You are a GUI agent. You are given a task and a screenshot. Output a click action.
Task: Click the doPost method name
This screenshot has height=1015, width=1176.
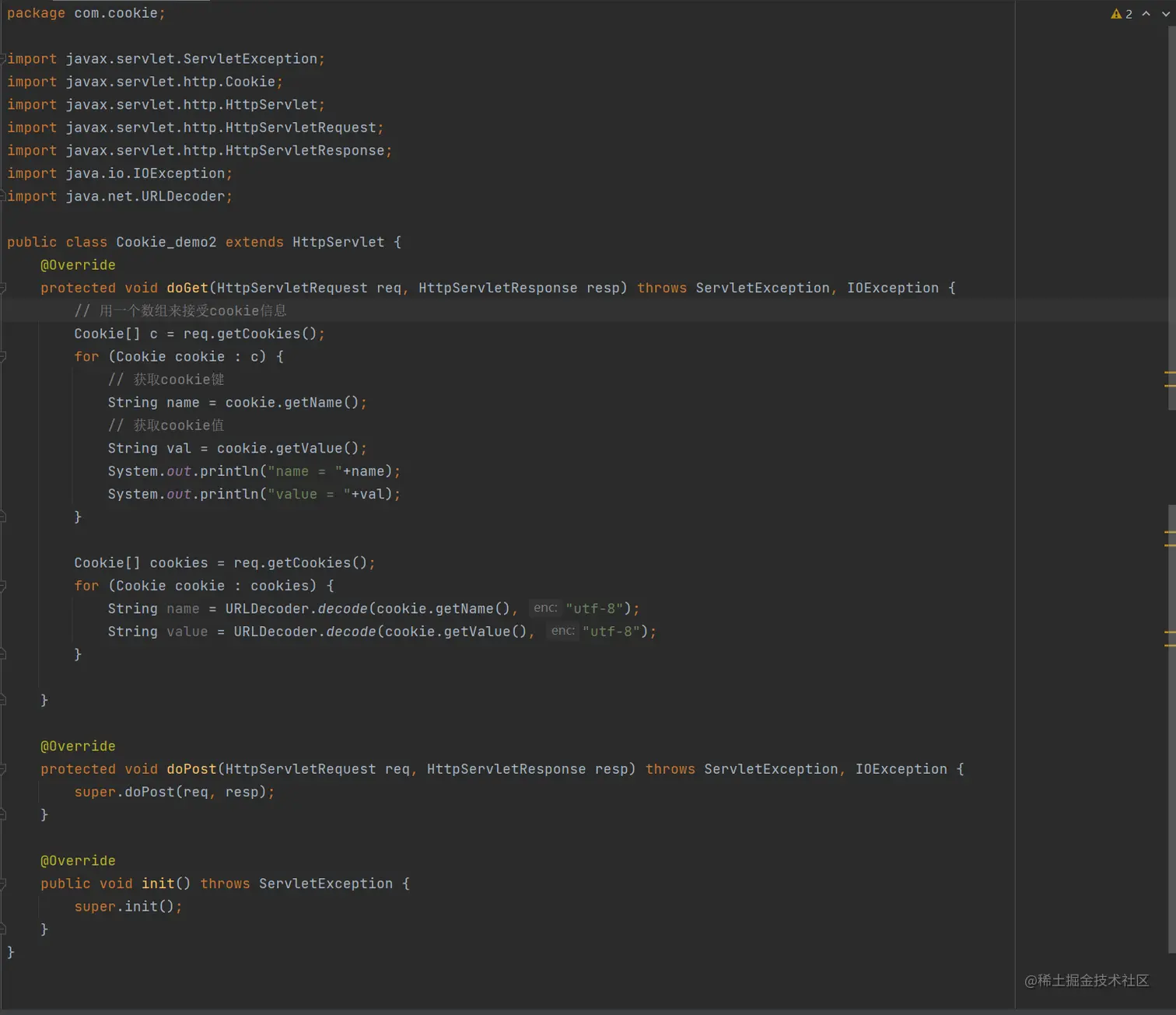point(191,769)
